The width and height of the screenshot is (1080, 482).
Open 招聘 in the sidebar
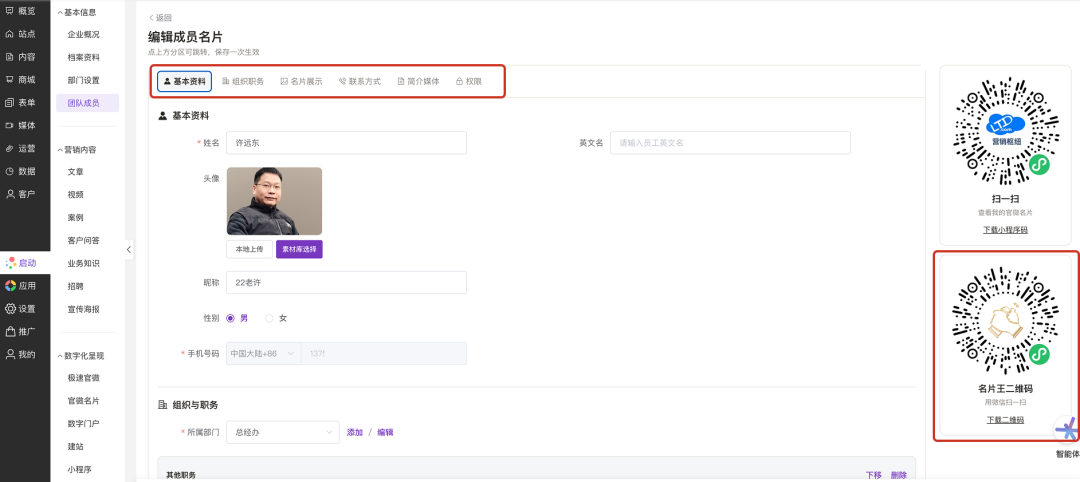[x=76, y=286]
